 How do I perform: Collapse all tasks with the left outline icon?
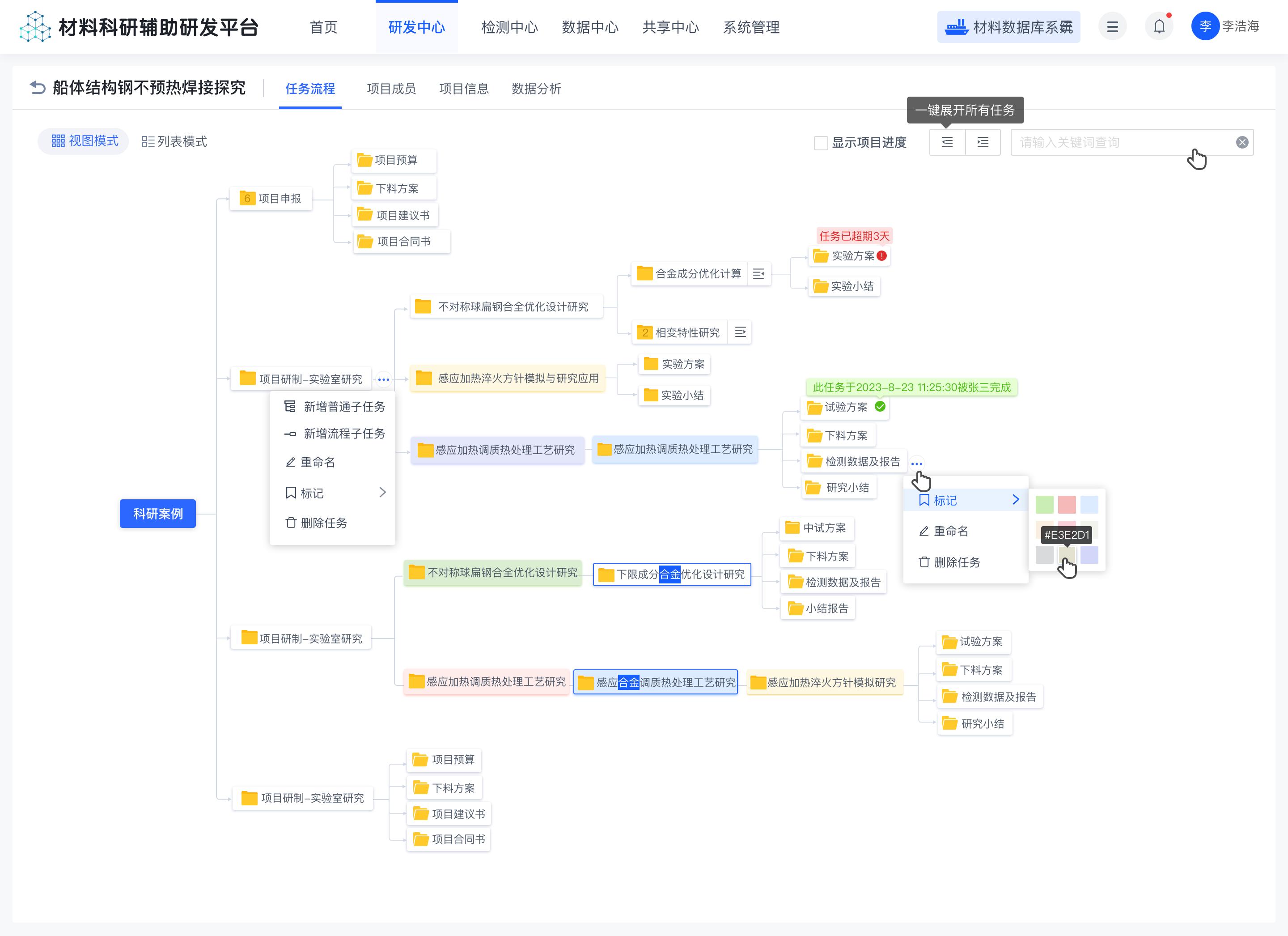pos(947,142)
